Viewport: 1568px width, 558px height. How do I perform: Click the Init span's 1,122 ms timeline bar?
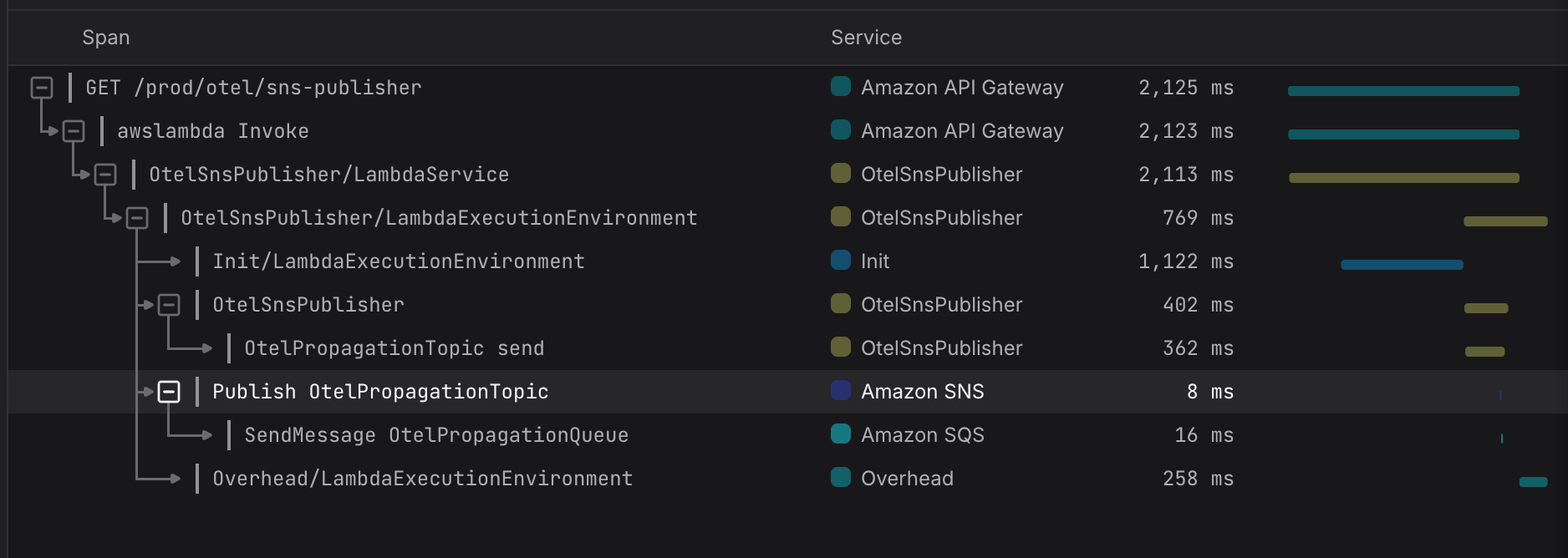click(x=1402, y=265)
